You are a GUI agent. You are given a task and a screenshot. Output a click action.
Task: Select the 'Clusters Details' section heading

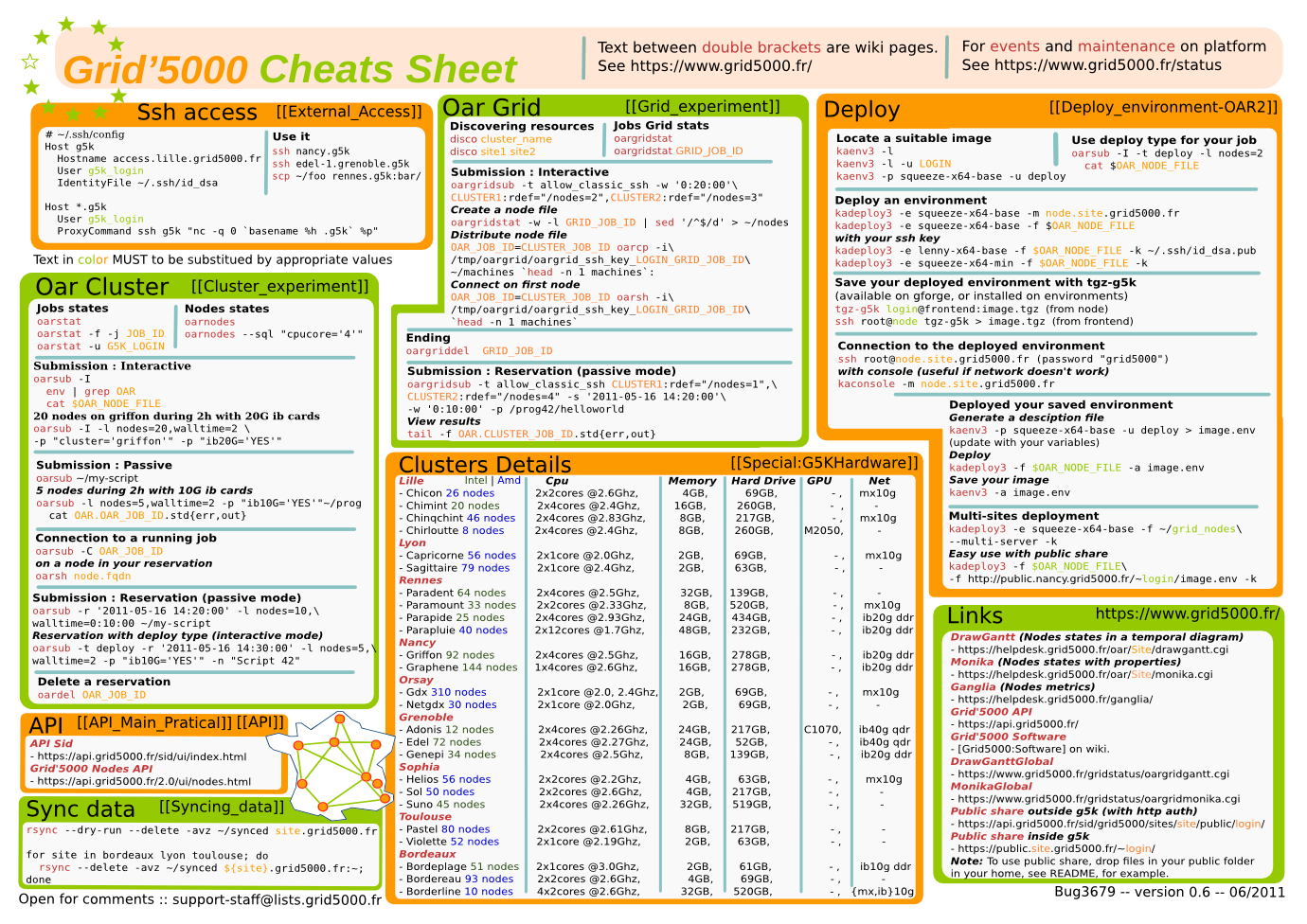(x=485, y=465)
